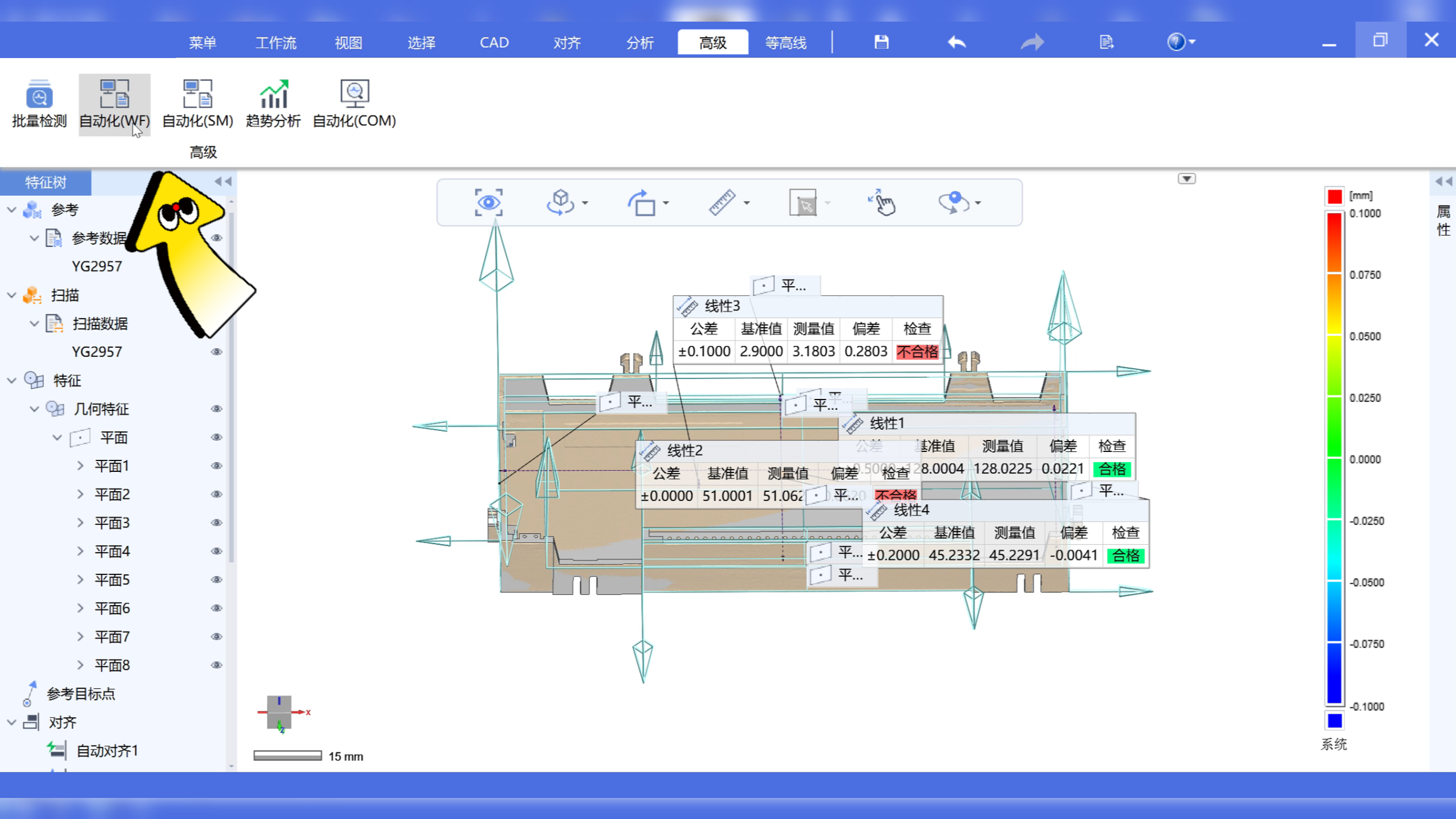Screen dimensions: 1456x819
Task: Open the 批量检测 batch inspection tool
Action: tap(39, 104)
